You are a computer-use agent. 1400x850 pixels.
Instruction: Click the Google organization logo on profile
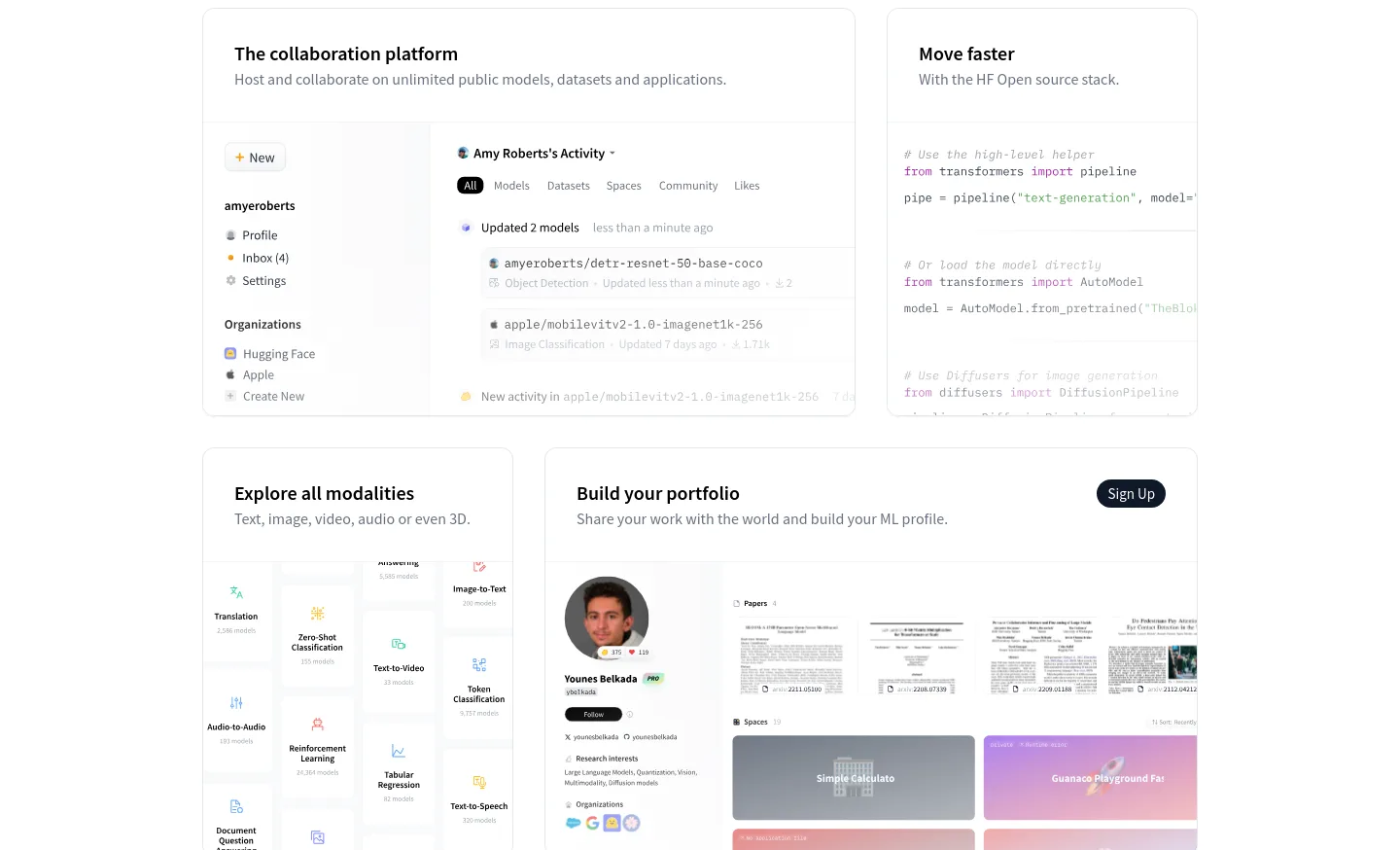[x=592, y=823]
